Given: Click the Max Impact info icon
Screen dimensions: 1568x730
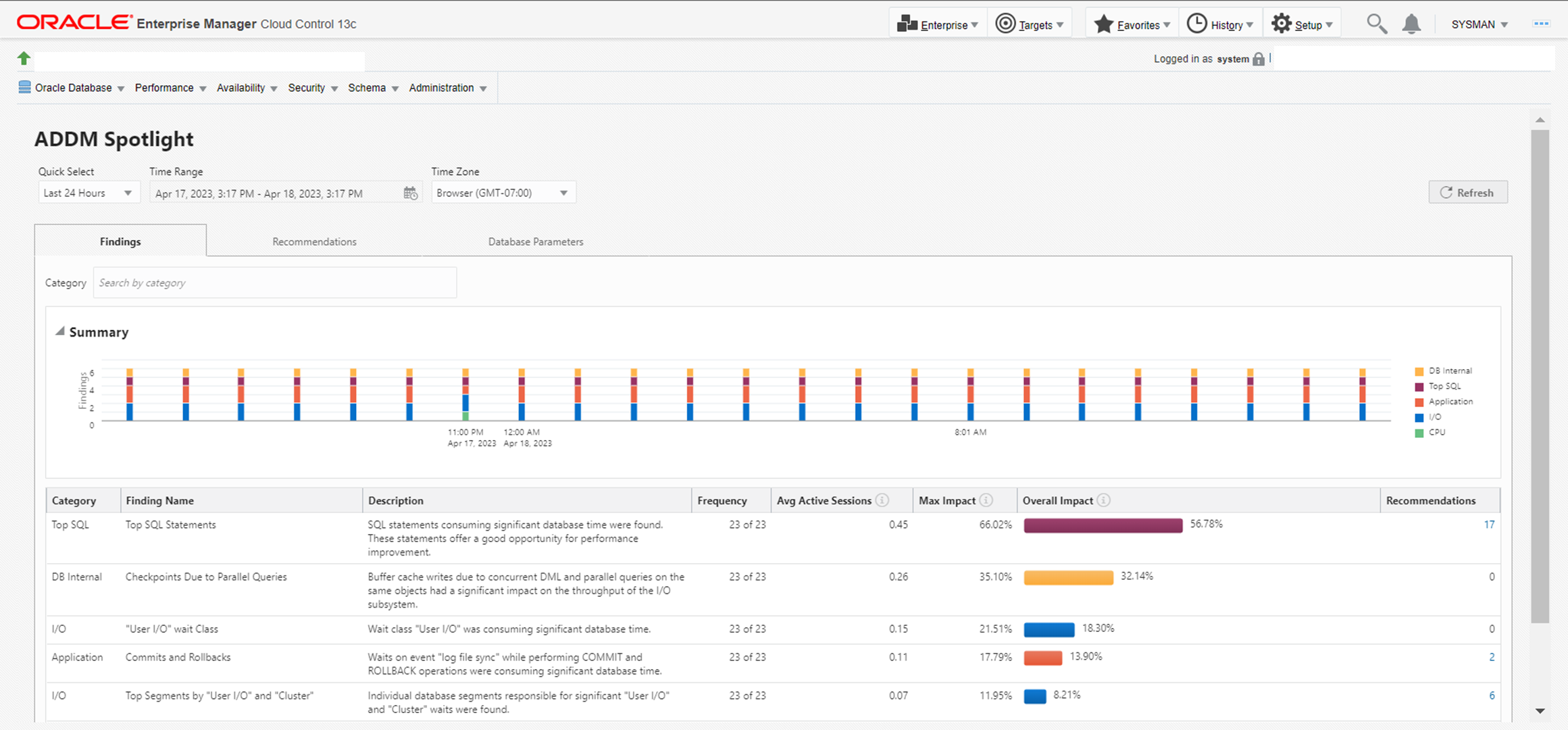Looking at the screenshot, I should tap(986, 500).
